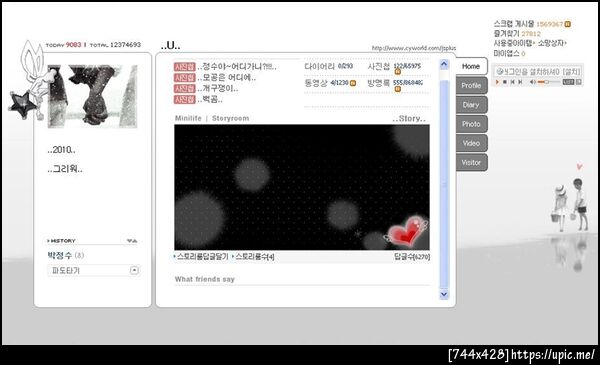
Task: Open 즐겨찾기 link
Action: pos(517,34)
